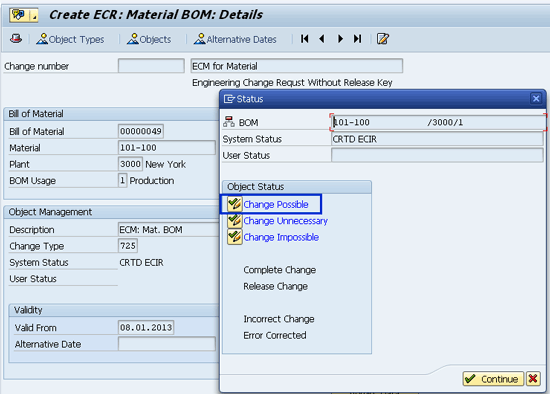The image size is (550, 394).
Task: Open the Objects view
Action: click(149, 39)
